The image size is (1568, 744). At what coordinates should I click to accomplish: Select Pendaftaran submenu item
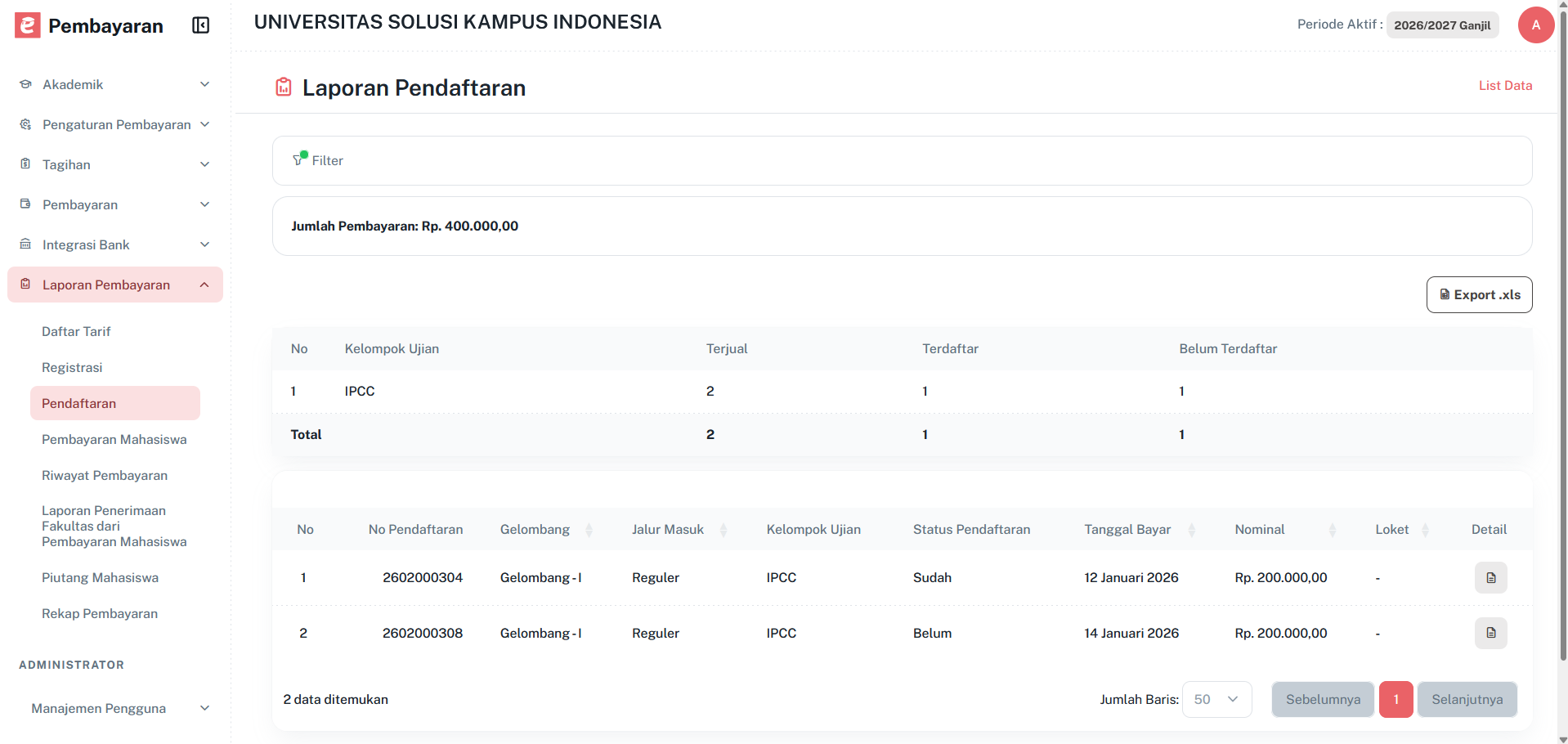point(115,403)
